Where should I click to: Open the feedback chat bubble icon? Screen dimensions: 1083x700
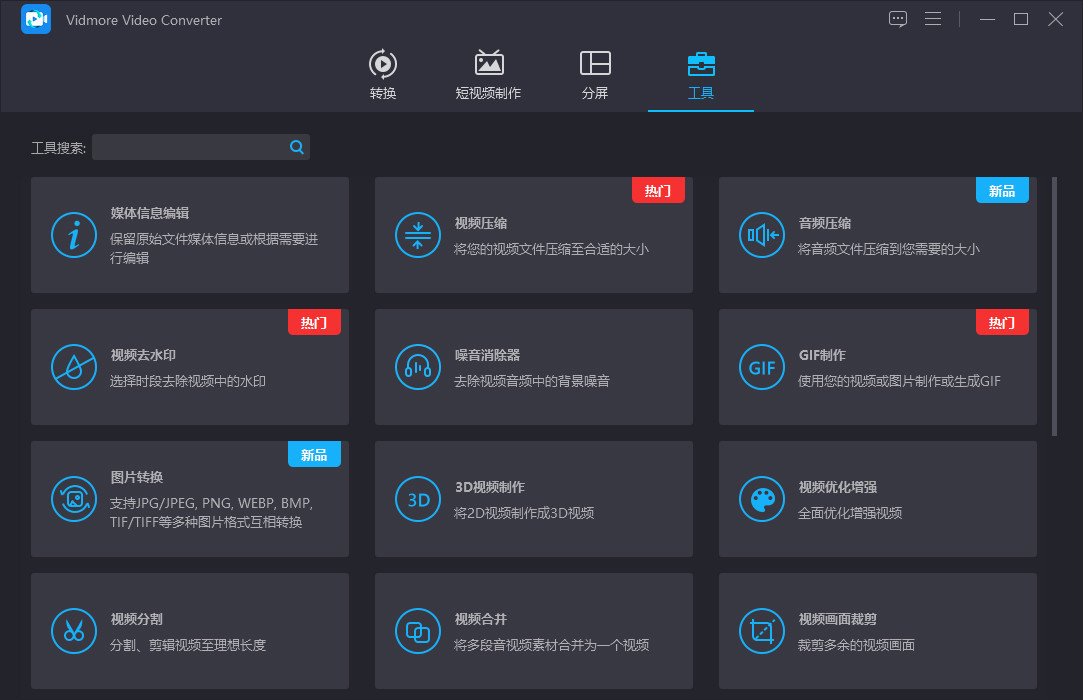click(x=897, y=19)
